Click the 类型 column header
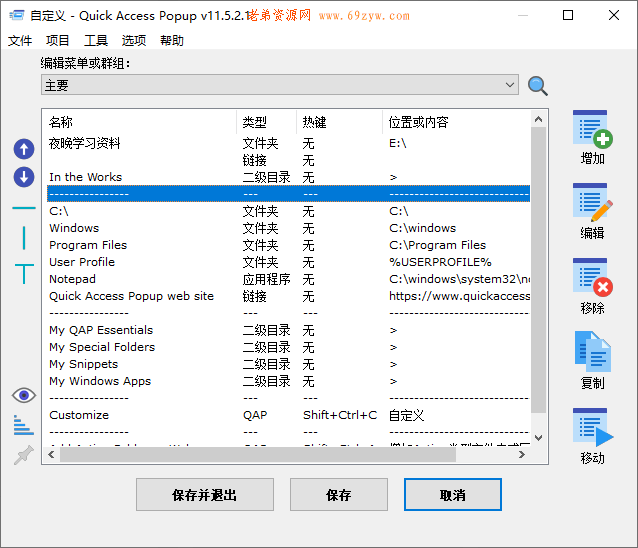 (267, 122)
